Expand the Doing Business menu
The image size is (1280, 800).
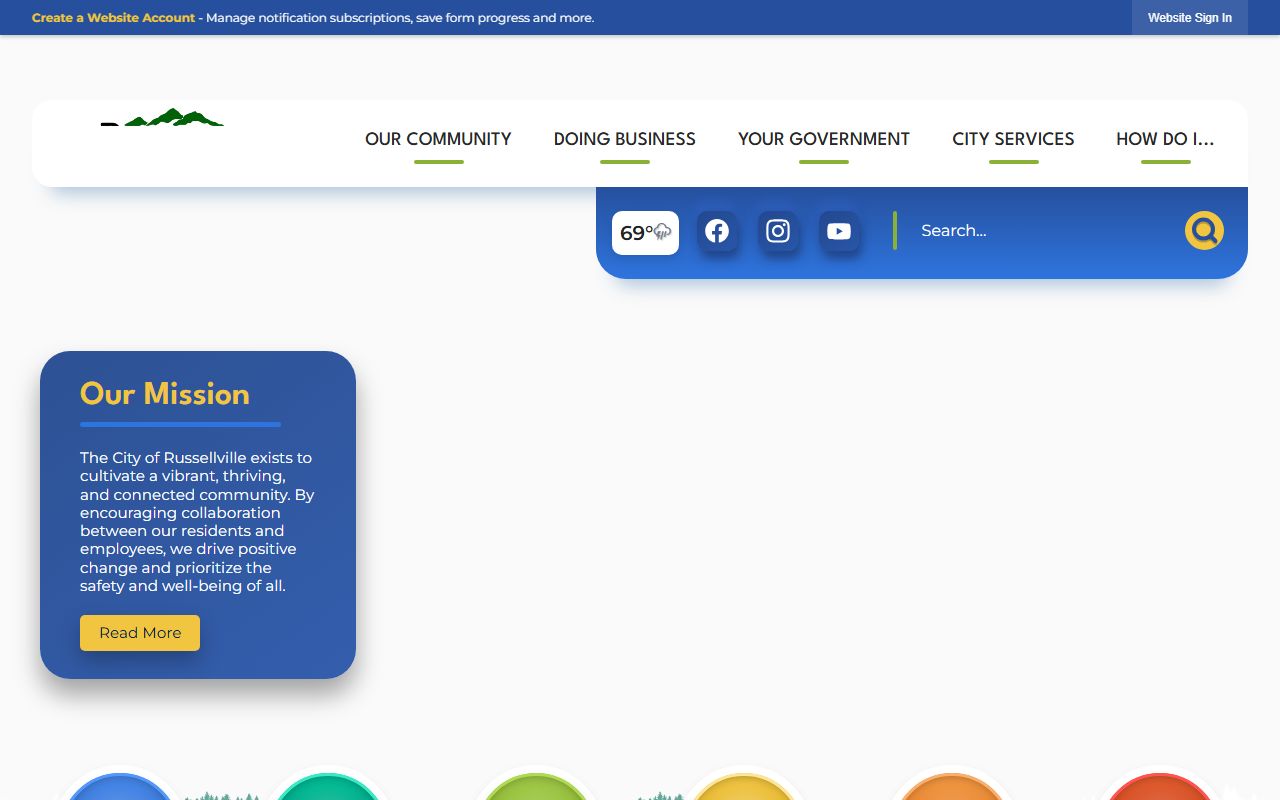pyautogui.click(x=624, y=140)
